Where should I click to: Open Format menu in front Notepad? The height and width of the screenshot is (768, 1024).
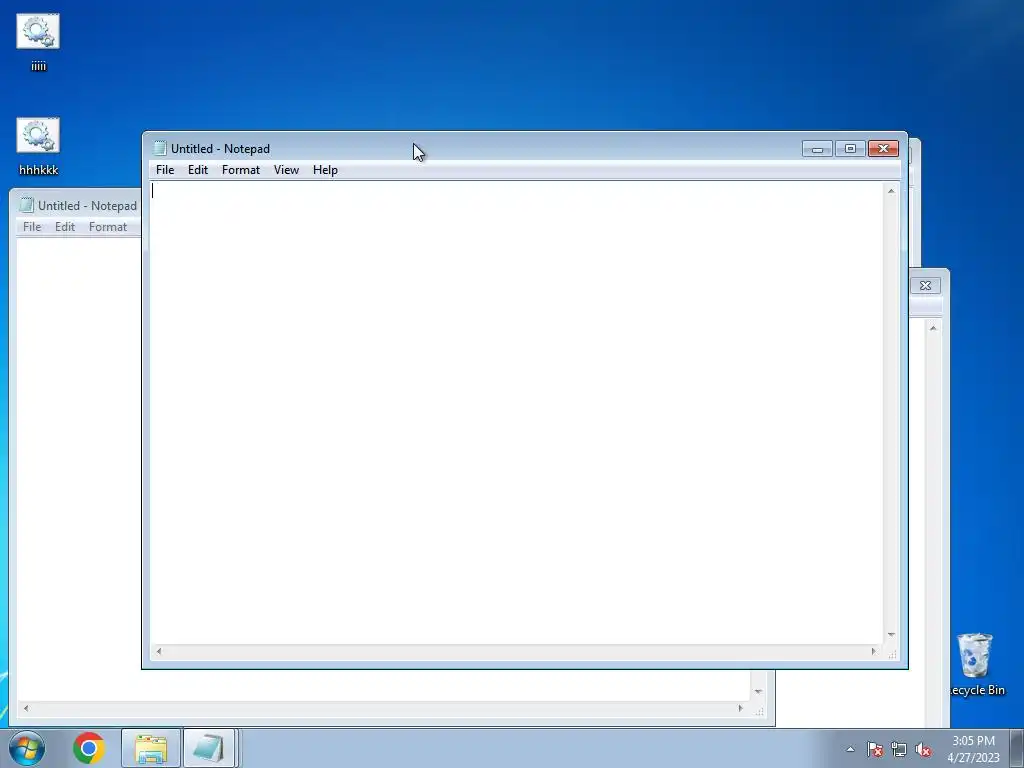(x=241, y=170)
